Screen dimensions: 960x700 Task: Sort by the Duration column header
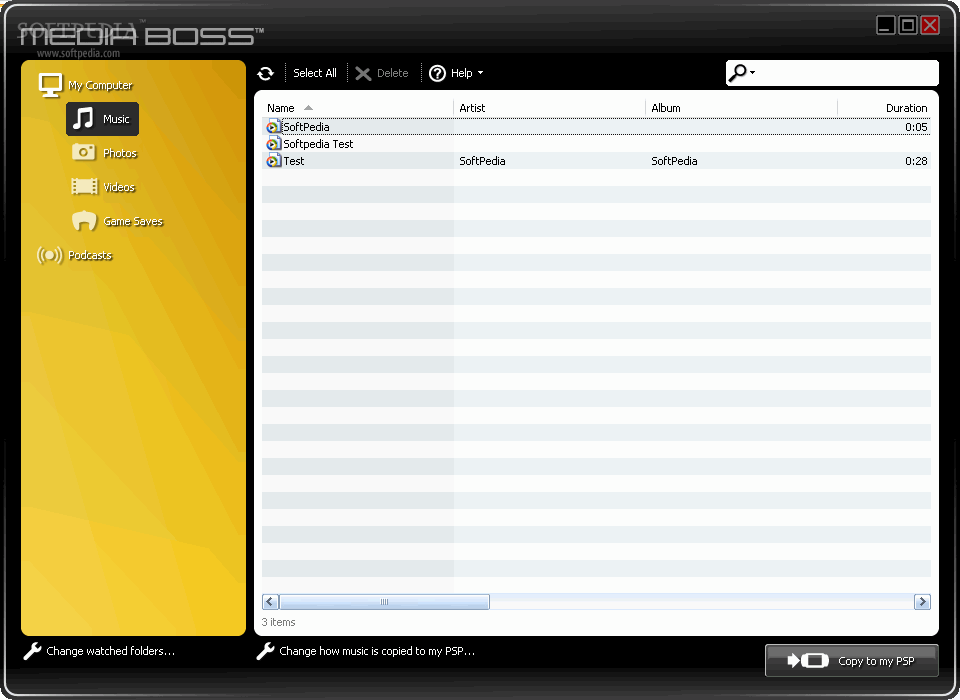click(x=884, y=108)
